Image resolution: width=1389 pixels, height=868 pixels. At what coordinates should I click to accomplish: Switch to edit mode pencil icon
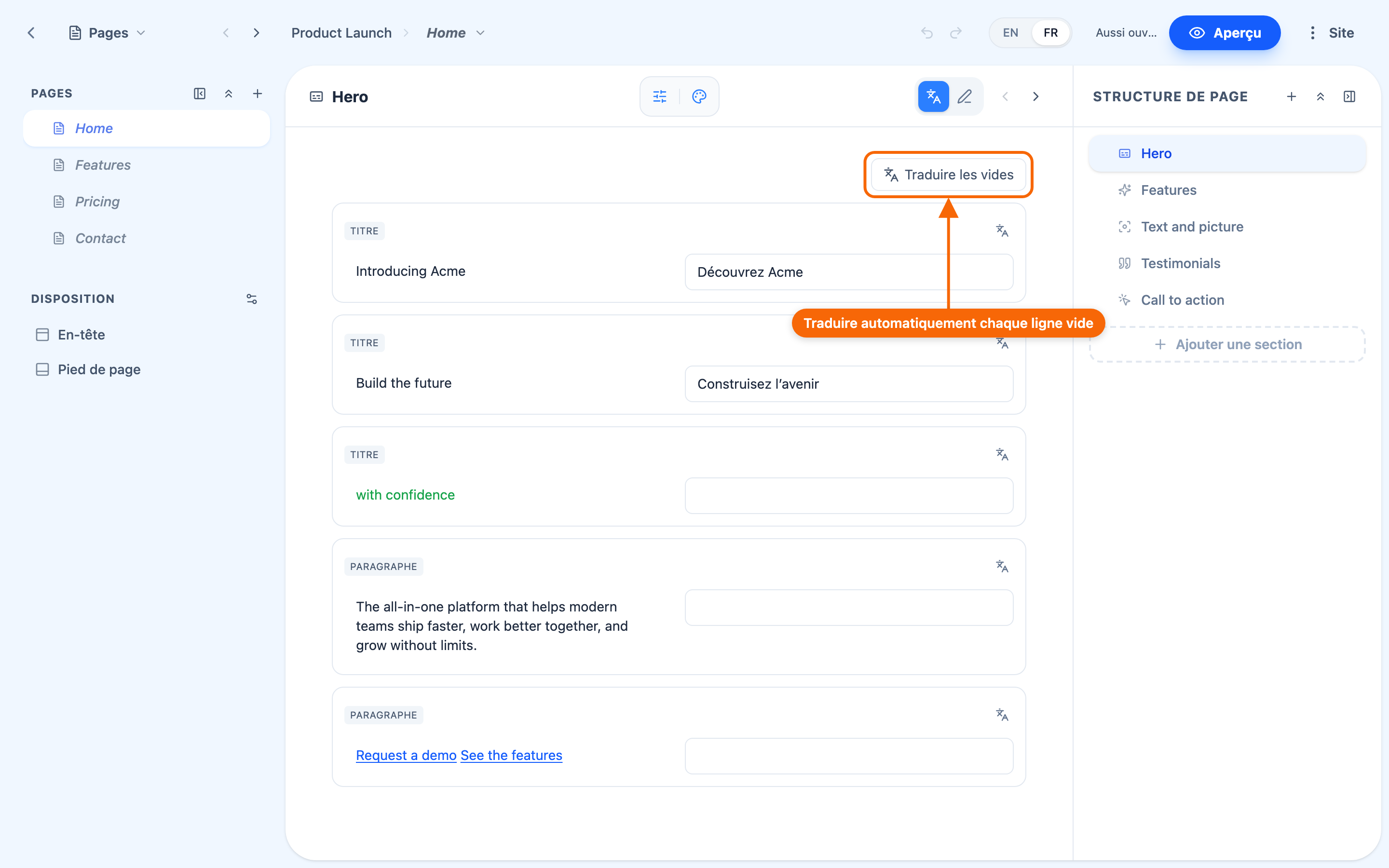[965, 96]
